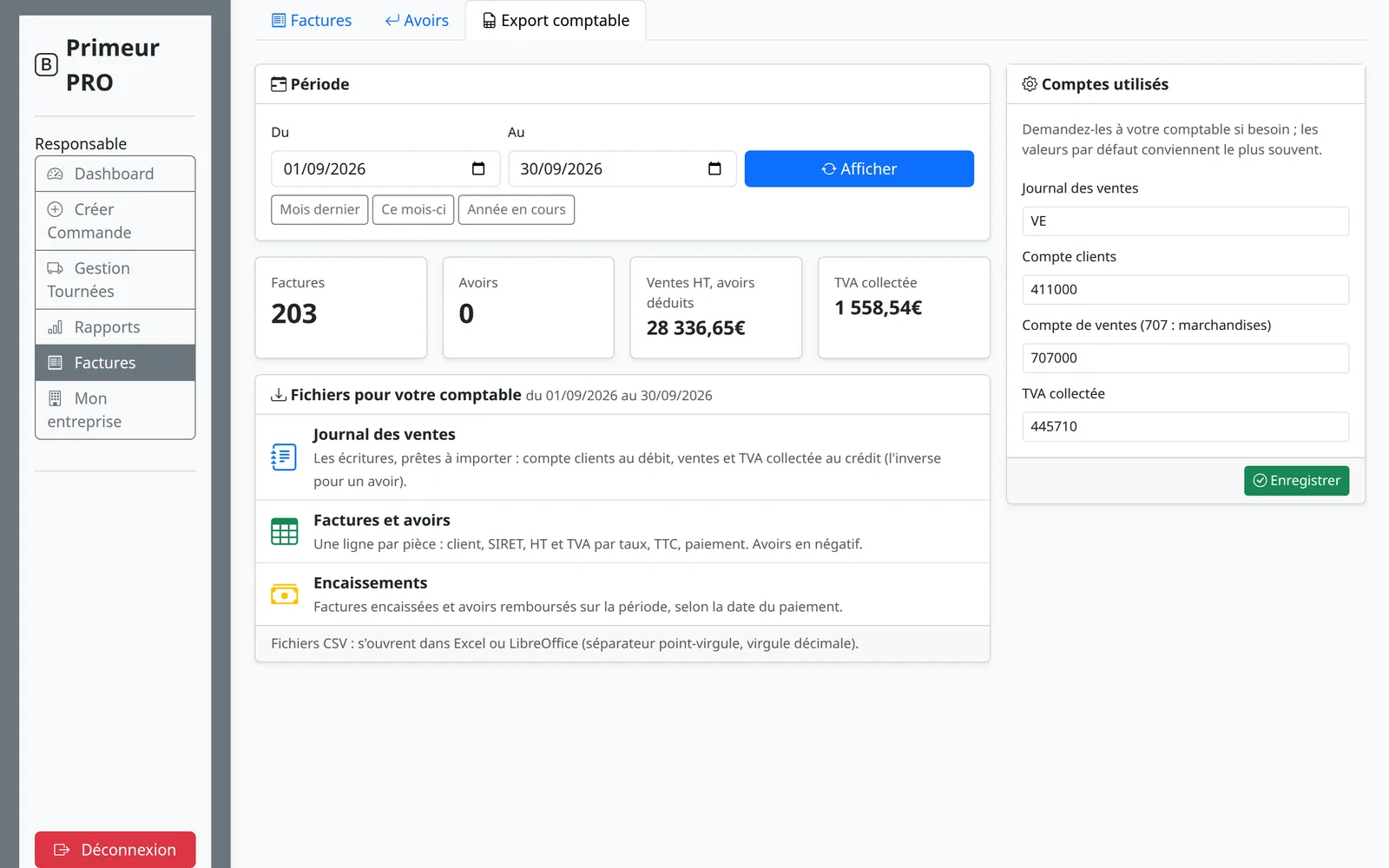
Task: Click the TVA collectée amount 1 558,54€
Action: tap(878, 308)
